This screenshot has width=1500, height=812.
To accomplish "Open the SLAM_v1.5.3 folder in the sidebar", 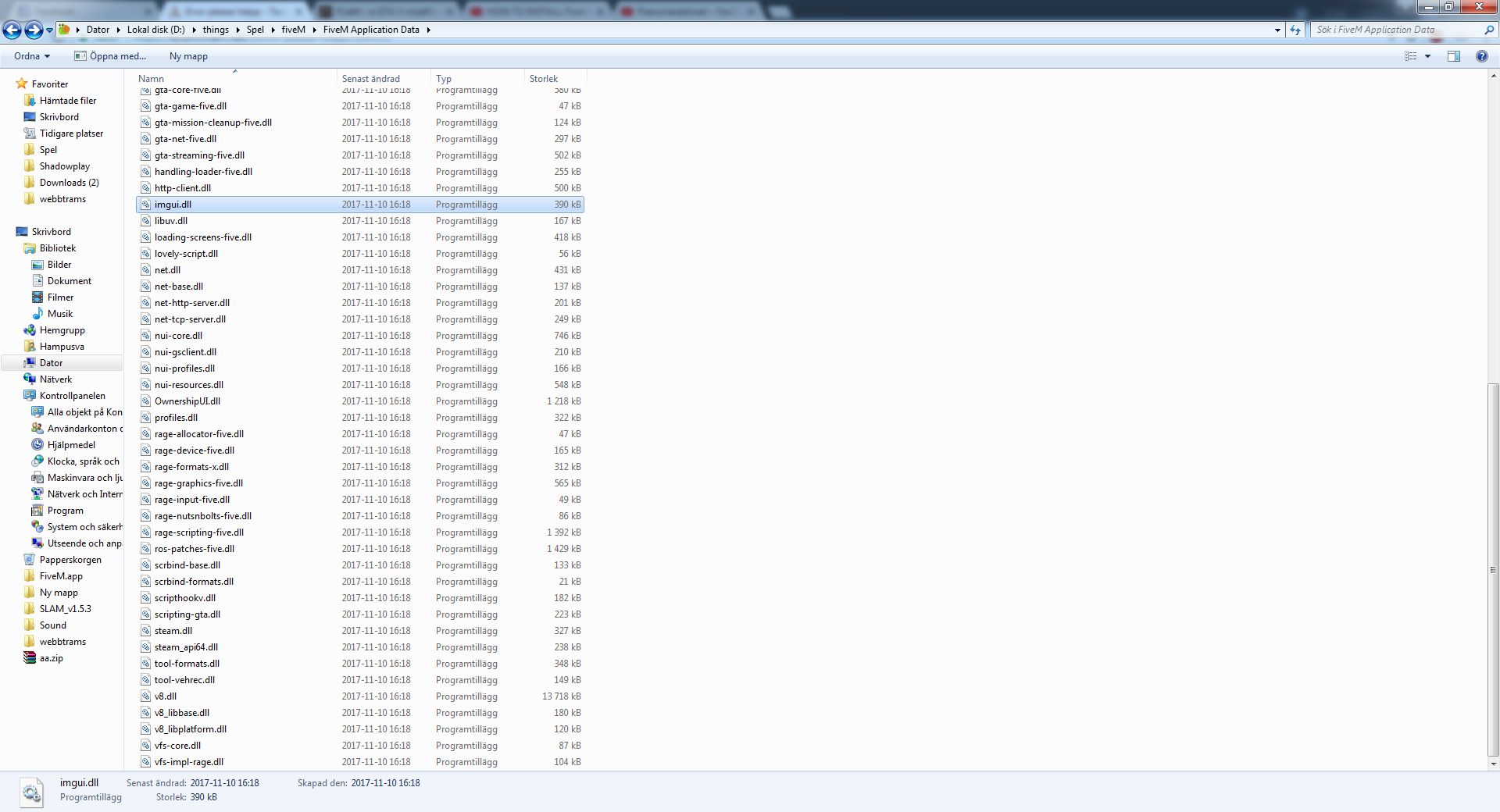I will (57, 609).
